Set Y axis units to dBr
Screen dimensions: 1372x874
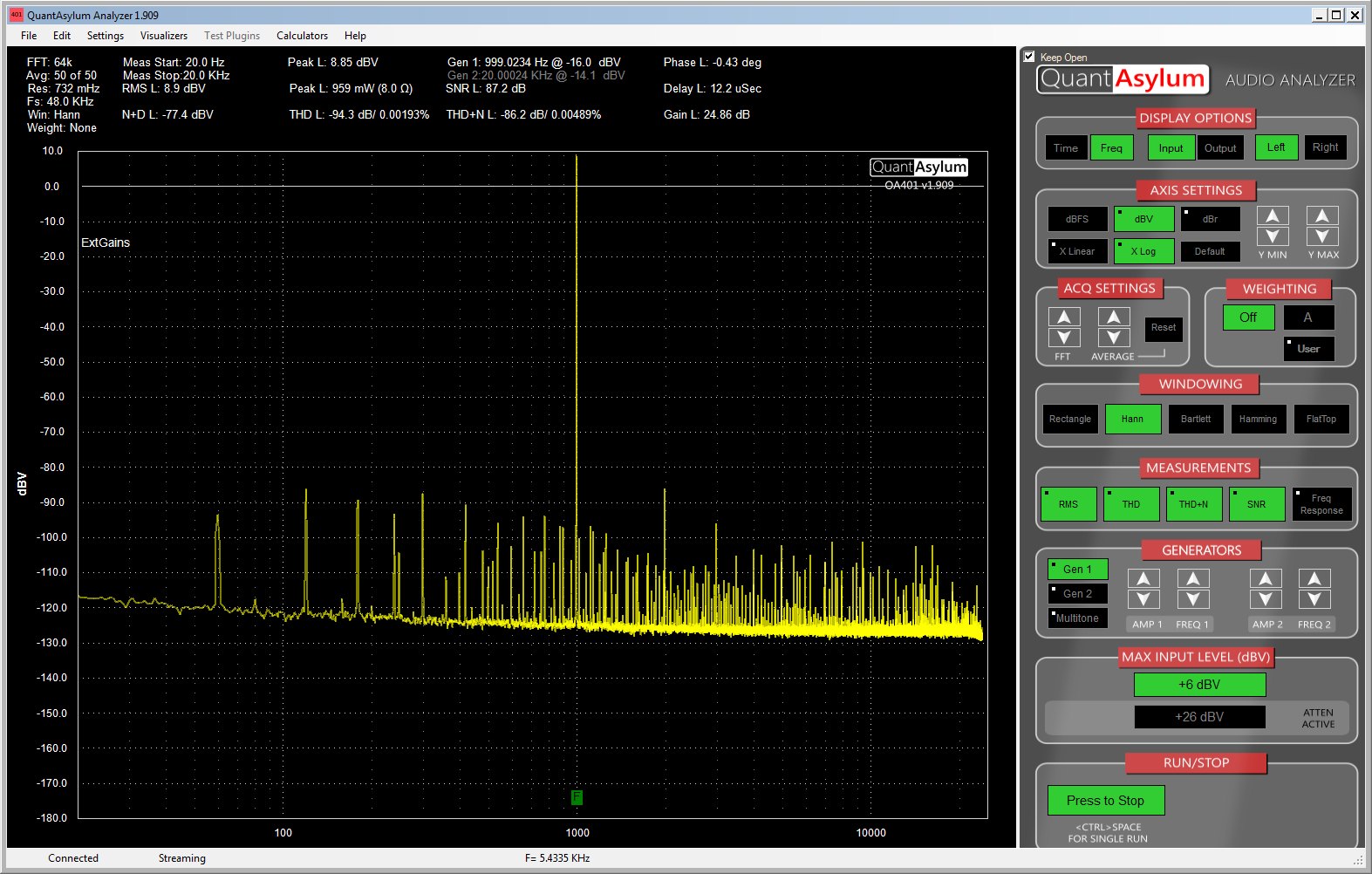click(x=1210, y=219)
